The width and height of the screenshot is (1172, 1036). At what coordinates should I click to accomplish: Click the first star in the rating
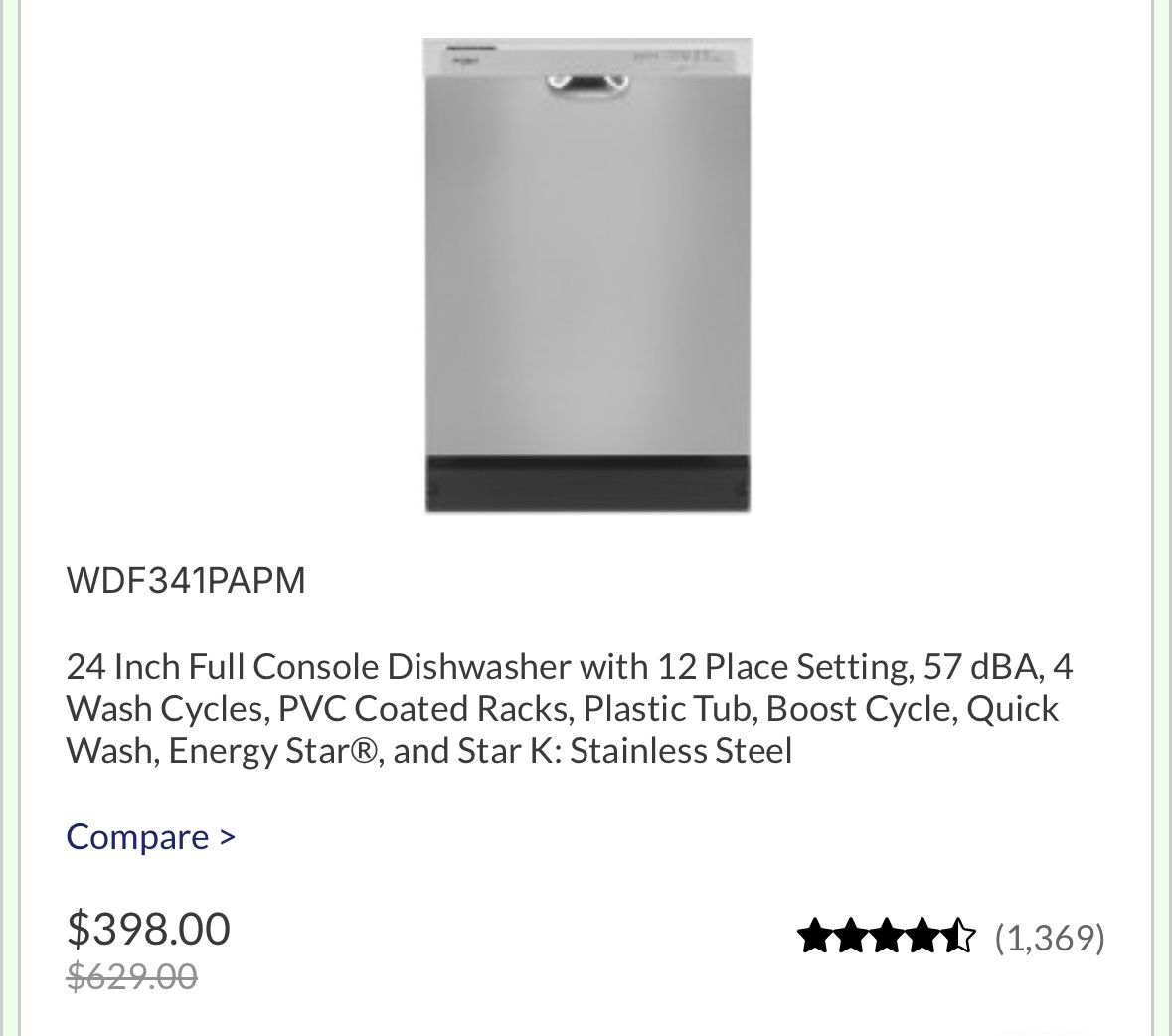(816, 937)
